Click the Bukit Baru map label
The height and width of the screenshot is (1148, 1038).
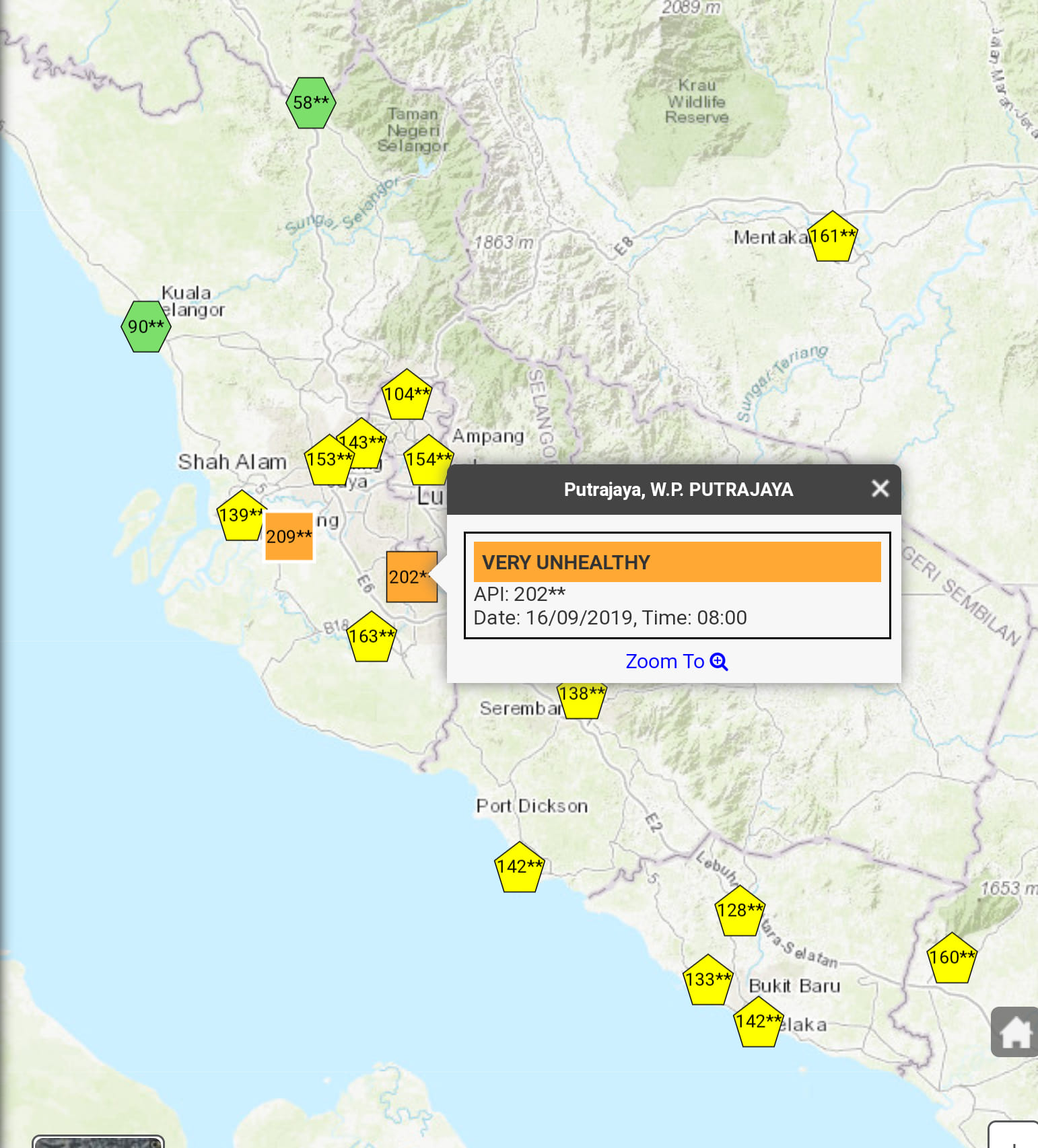[794, 986]
